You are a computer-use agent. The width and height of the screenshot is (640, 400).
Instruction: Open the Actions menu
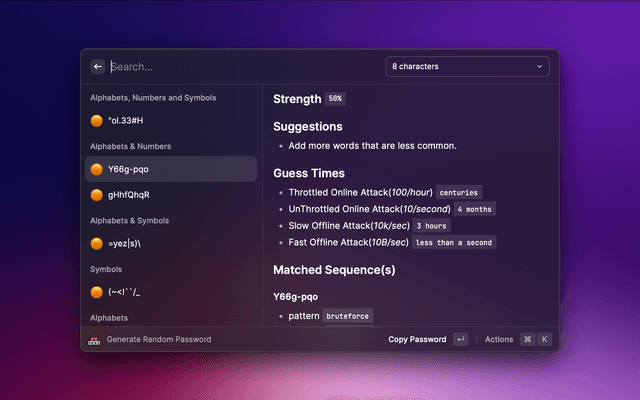pos(498,340)
